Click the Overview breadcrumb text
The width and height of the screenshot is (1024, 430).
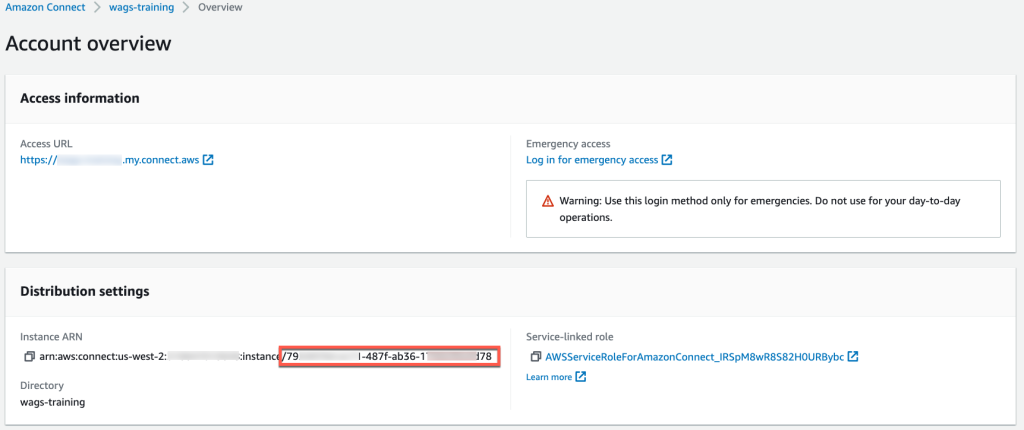(x=220, y=8)
